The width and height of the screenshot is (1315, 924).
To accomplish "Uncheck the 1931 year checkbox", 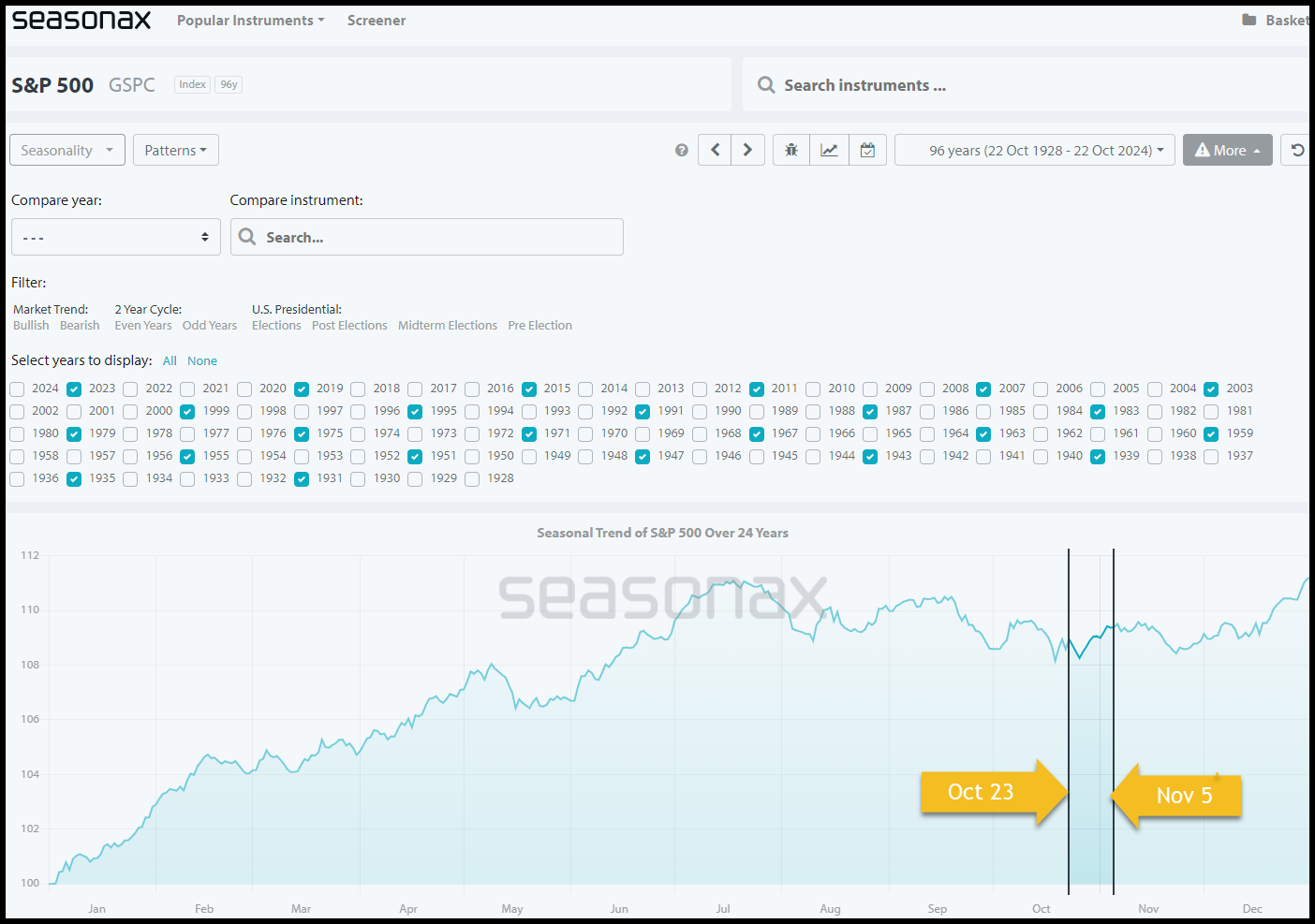I will coord(302,479).
